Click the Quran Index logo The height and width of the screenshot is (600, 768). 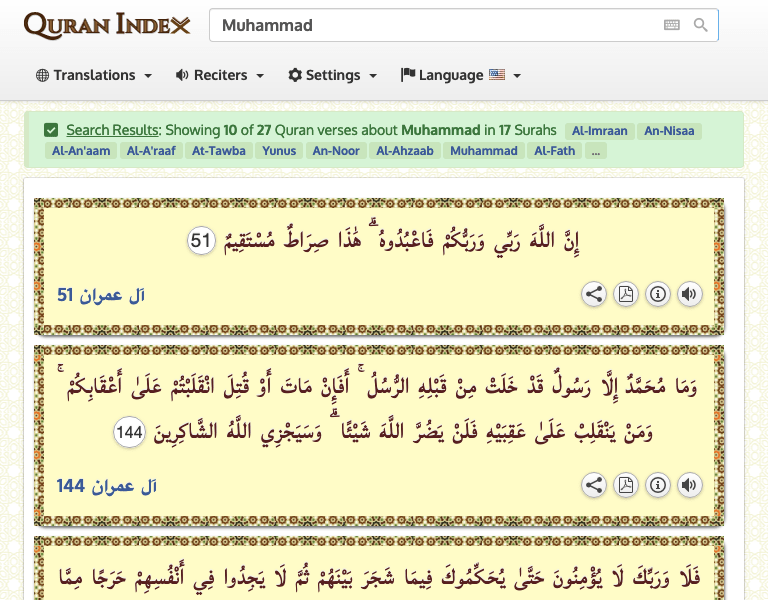point(106,26)
